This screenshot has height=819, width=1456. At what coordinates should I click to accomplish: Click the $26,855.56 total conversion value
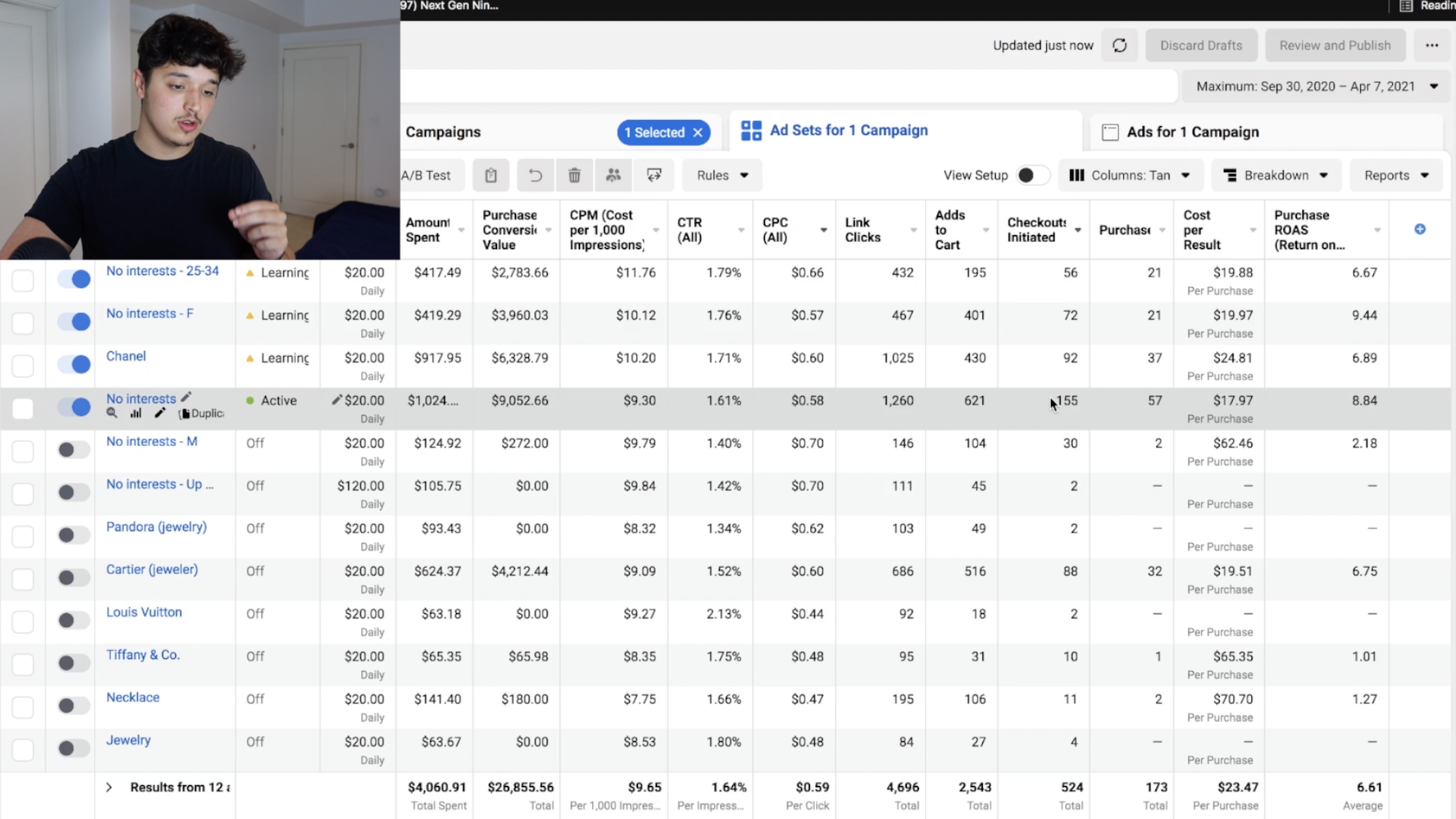pyautogui.click(x=521, y=788)
